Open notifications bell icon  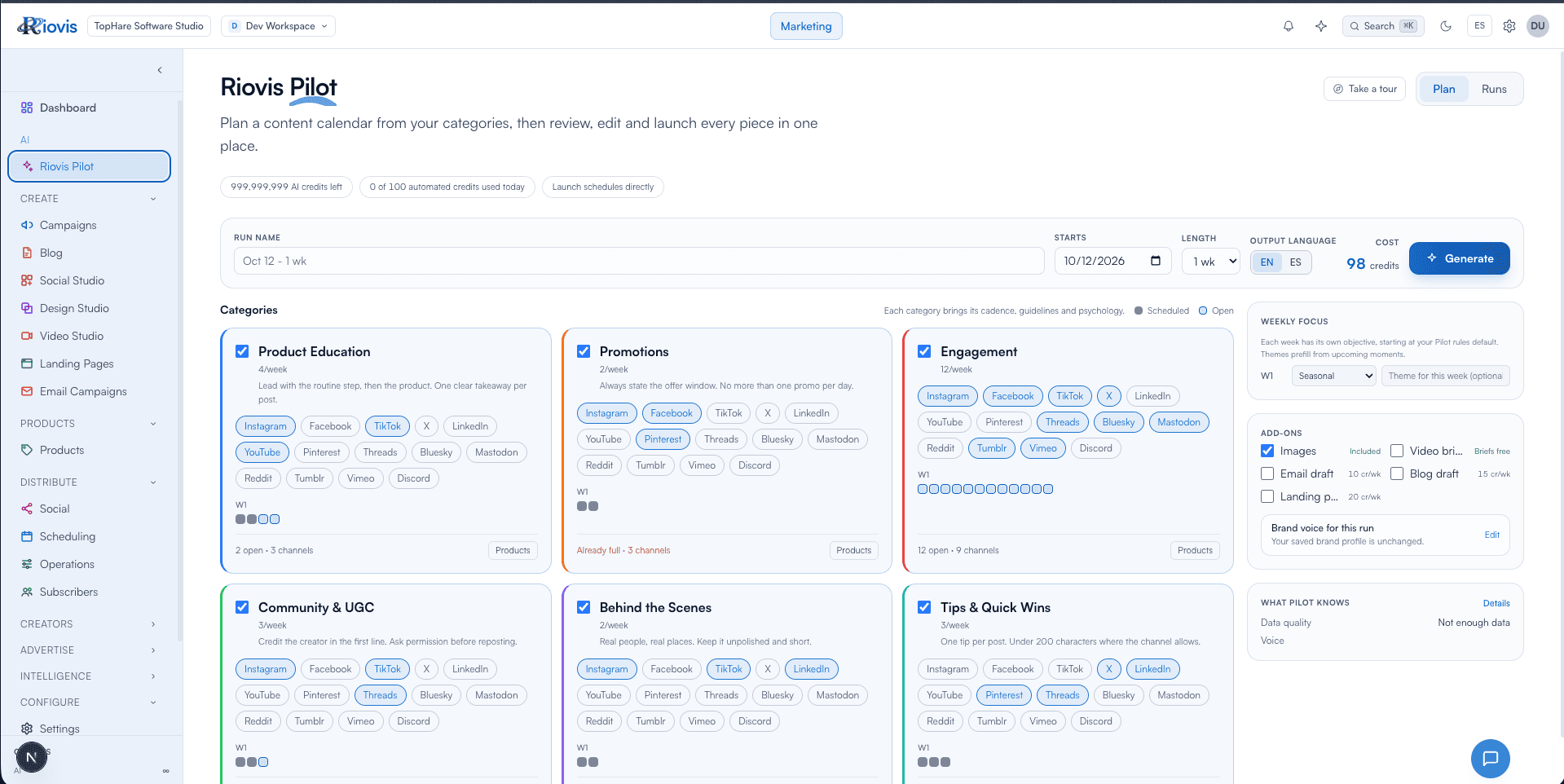[x=1289, y=26]
